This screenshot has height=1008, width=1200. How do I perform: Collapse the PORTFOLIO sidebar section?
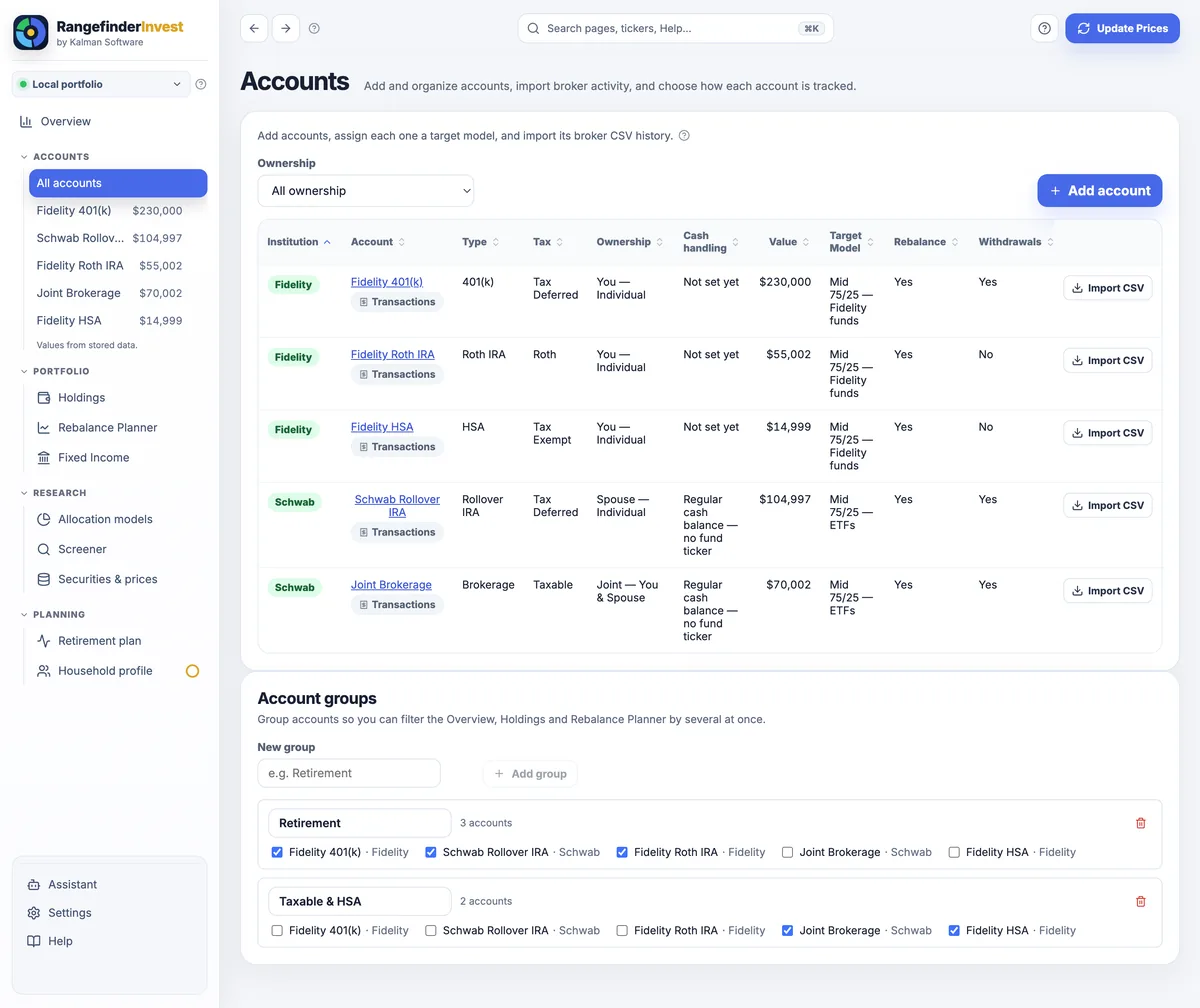(55, 371)
